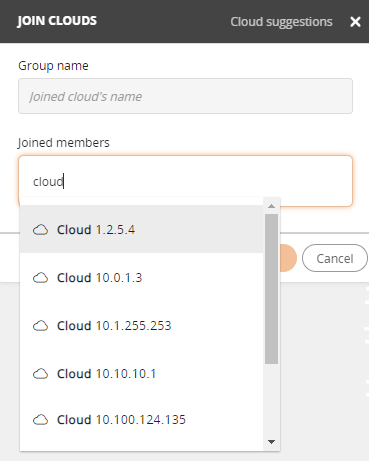Focus the Group name input field
The height and width of the screenshot is (461, 369).
pos(185,96)
